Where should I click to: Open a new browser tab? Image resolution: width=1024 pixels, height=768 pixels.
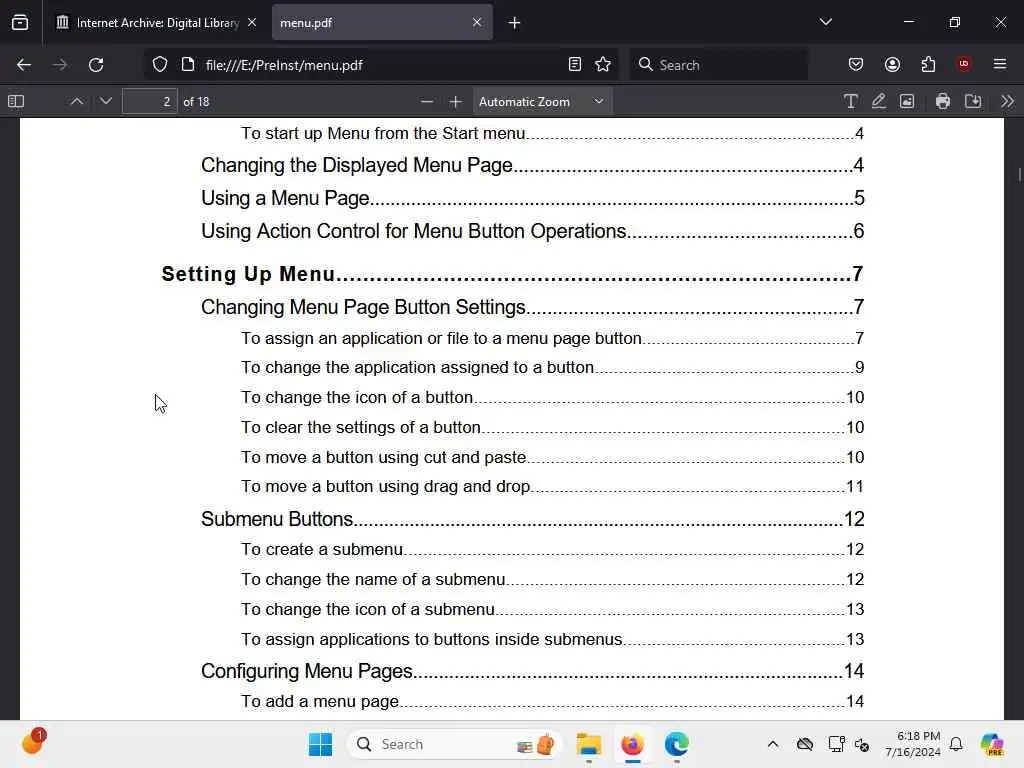(x=514, y=23)
